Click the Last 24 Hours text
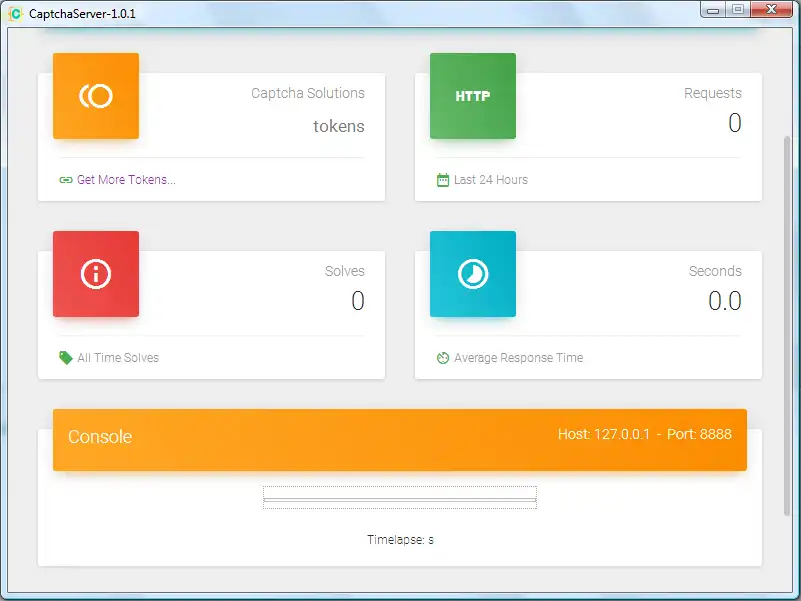 click(491, 180)
